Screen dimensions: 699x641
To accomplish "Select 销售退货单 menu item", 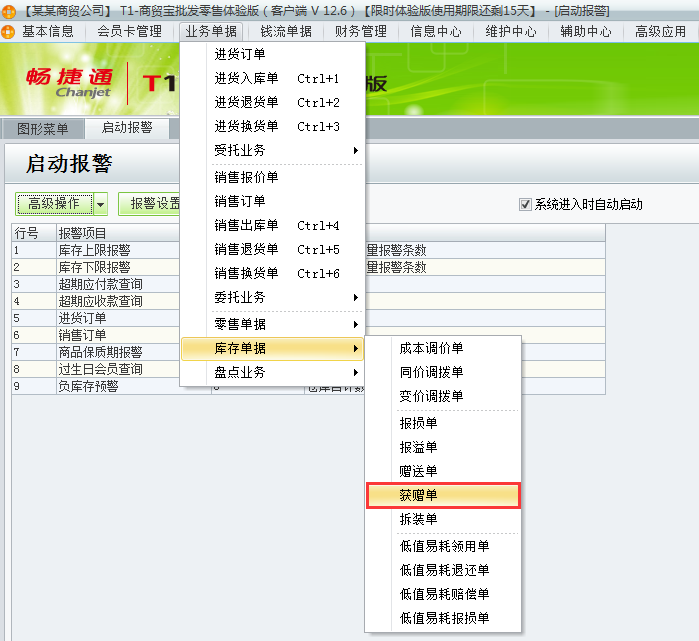I will click(x=273, y=250).
